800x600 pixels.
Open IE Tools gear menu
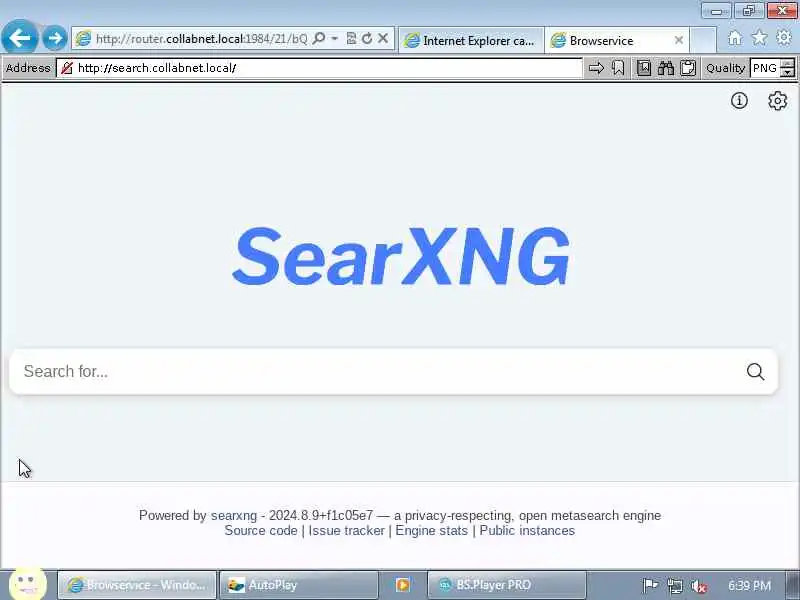(784, 37)
